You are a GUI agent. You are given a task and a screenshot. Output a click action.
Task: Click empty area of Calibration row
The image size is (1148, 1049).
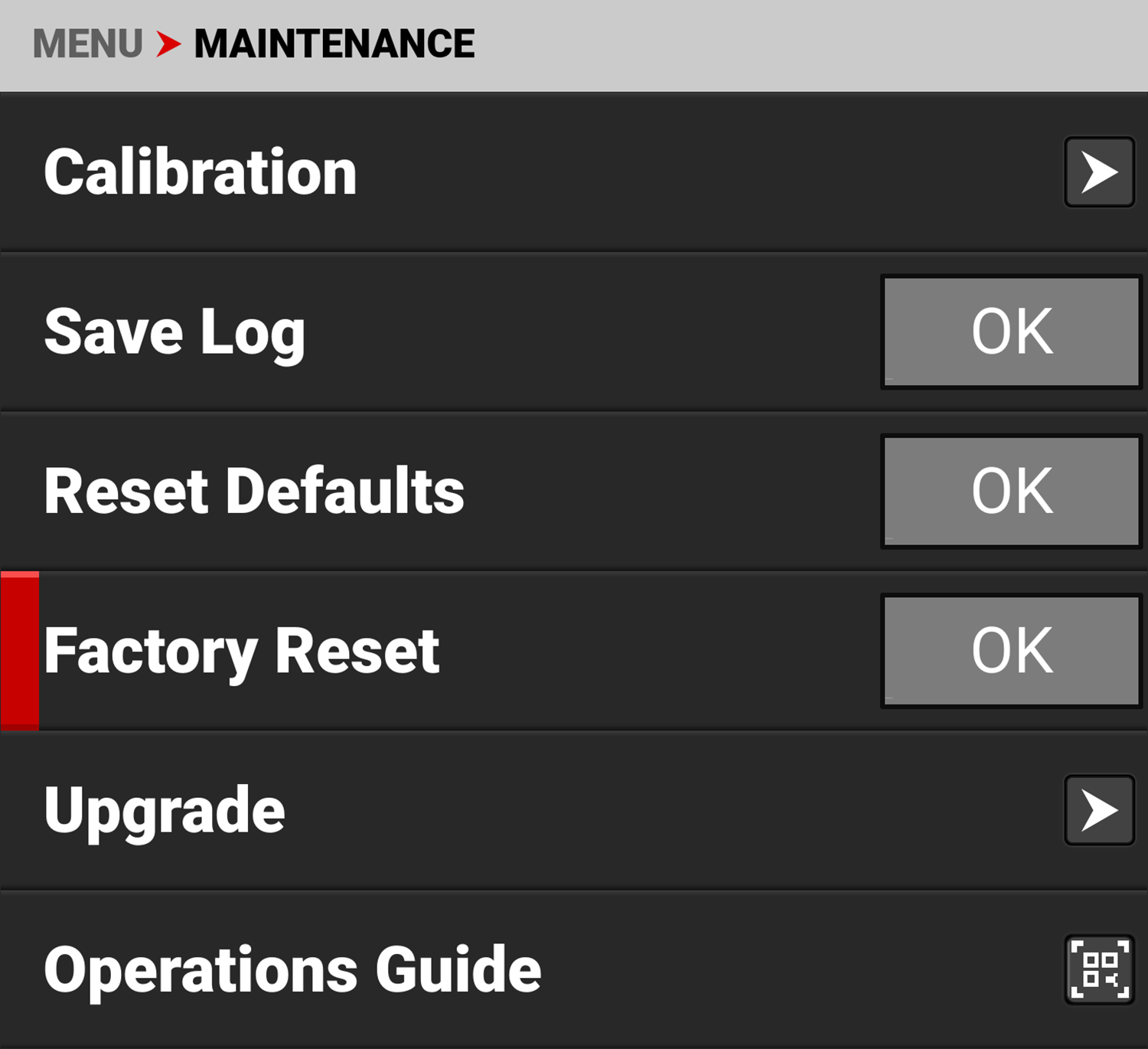704,172
